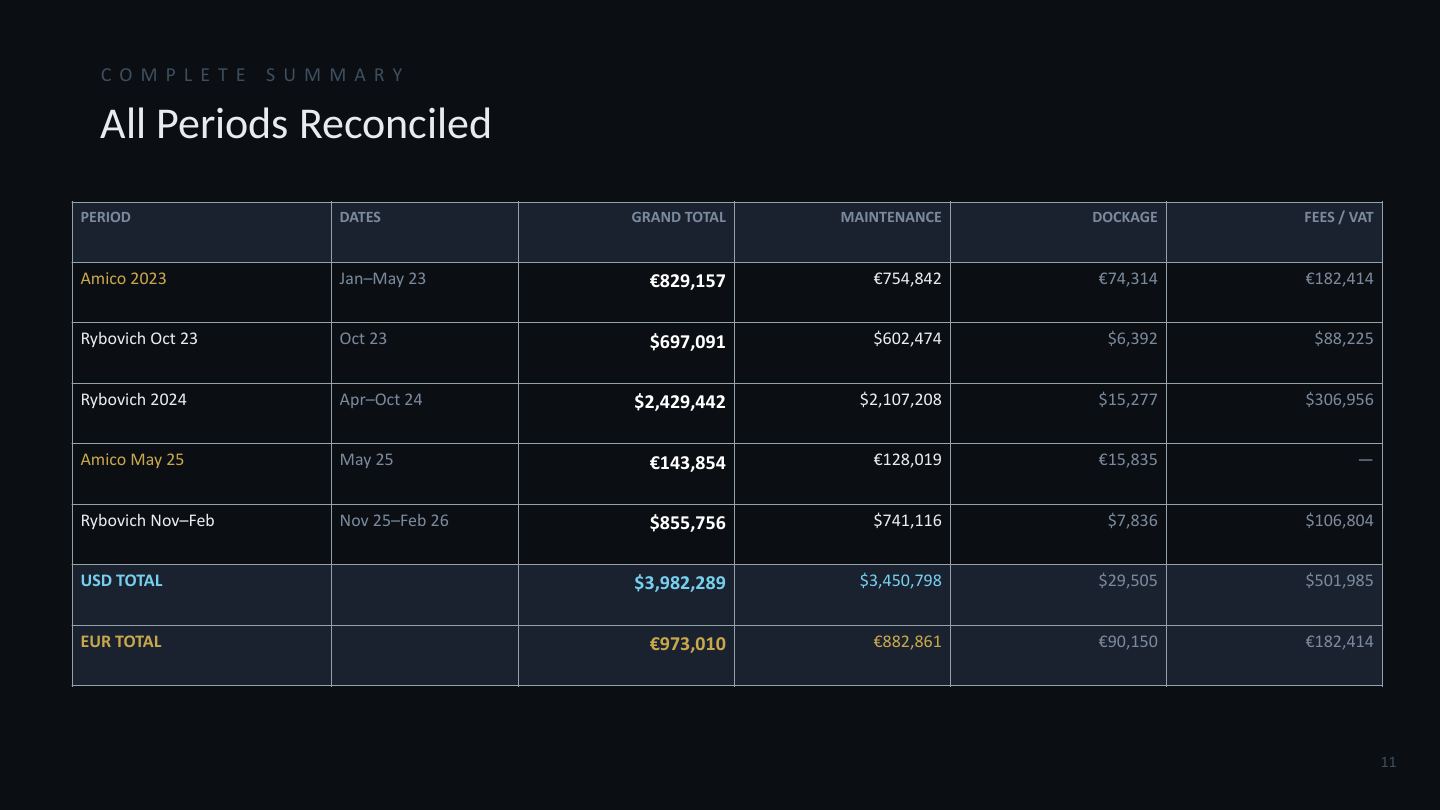Image resolution: width=1440 pixels, height=810 pixels.
Task: Select the Rybovich Oct 23 row label
Action: pos(139,339)
